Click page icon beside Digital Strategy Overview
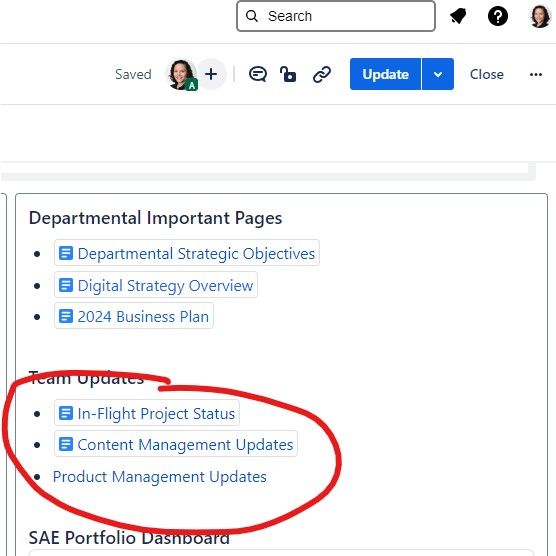This screenshot has height=556, width=556. coord(66,285)
